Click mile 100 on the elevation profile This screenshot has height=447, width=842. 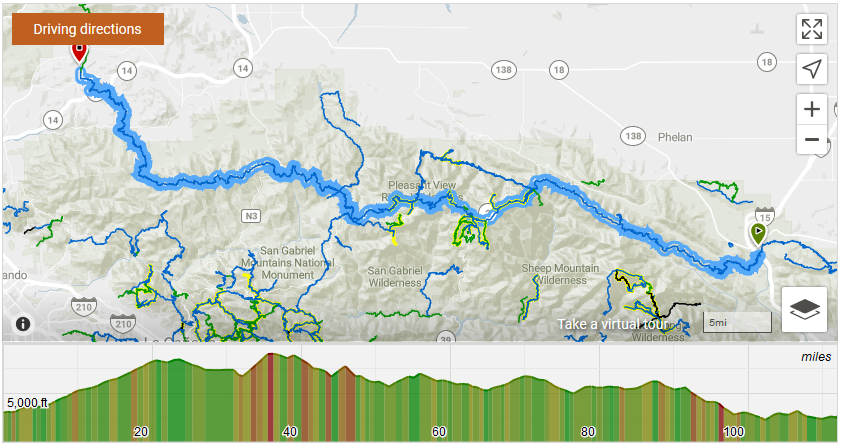pos(734,431)
